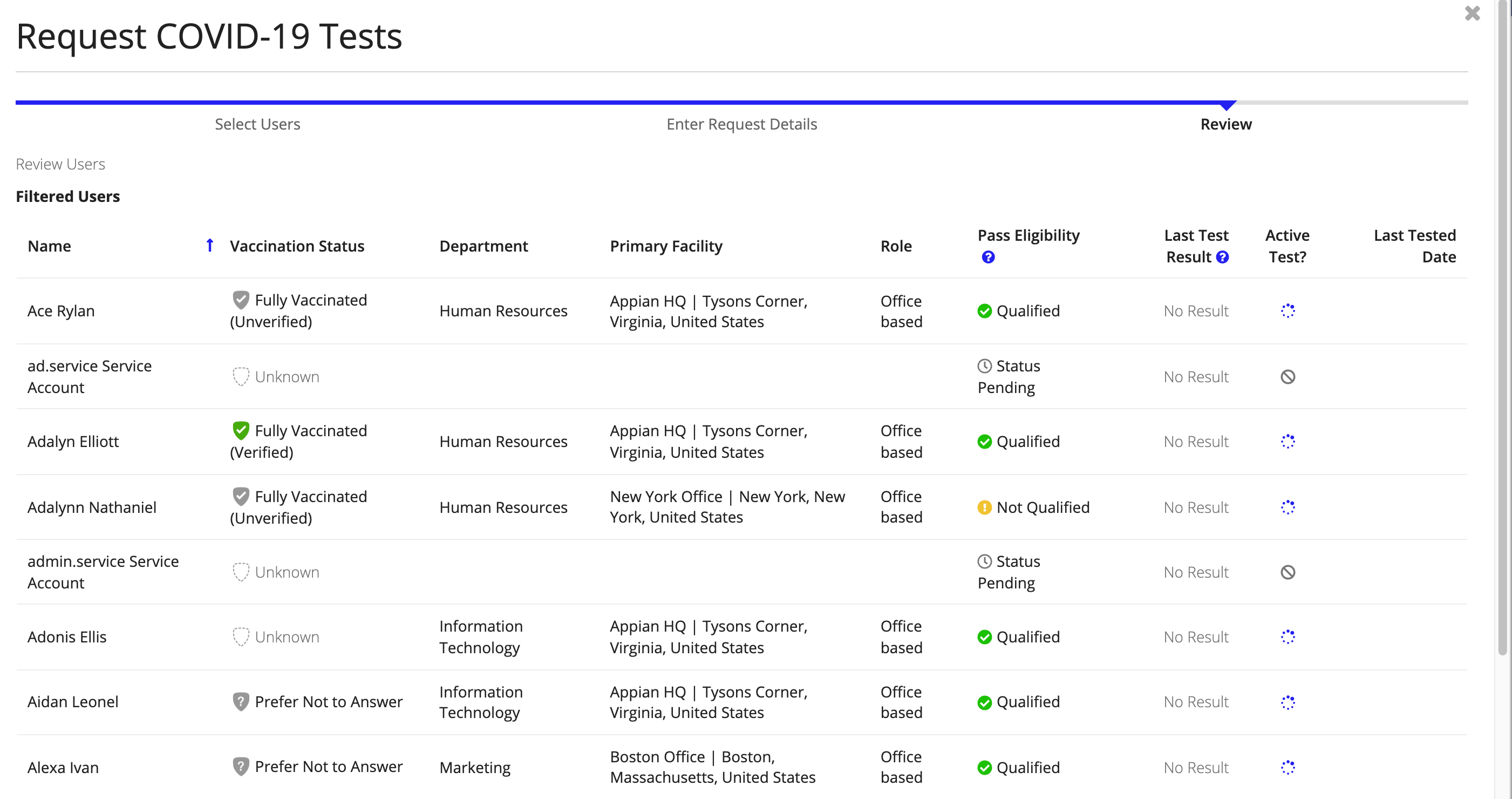Click ad.service Service Account's unknown shield icon
Viewport: 1512px width, 799px height.
click(x=241, y=376)
